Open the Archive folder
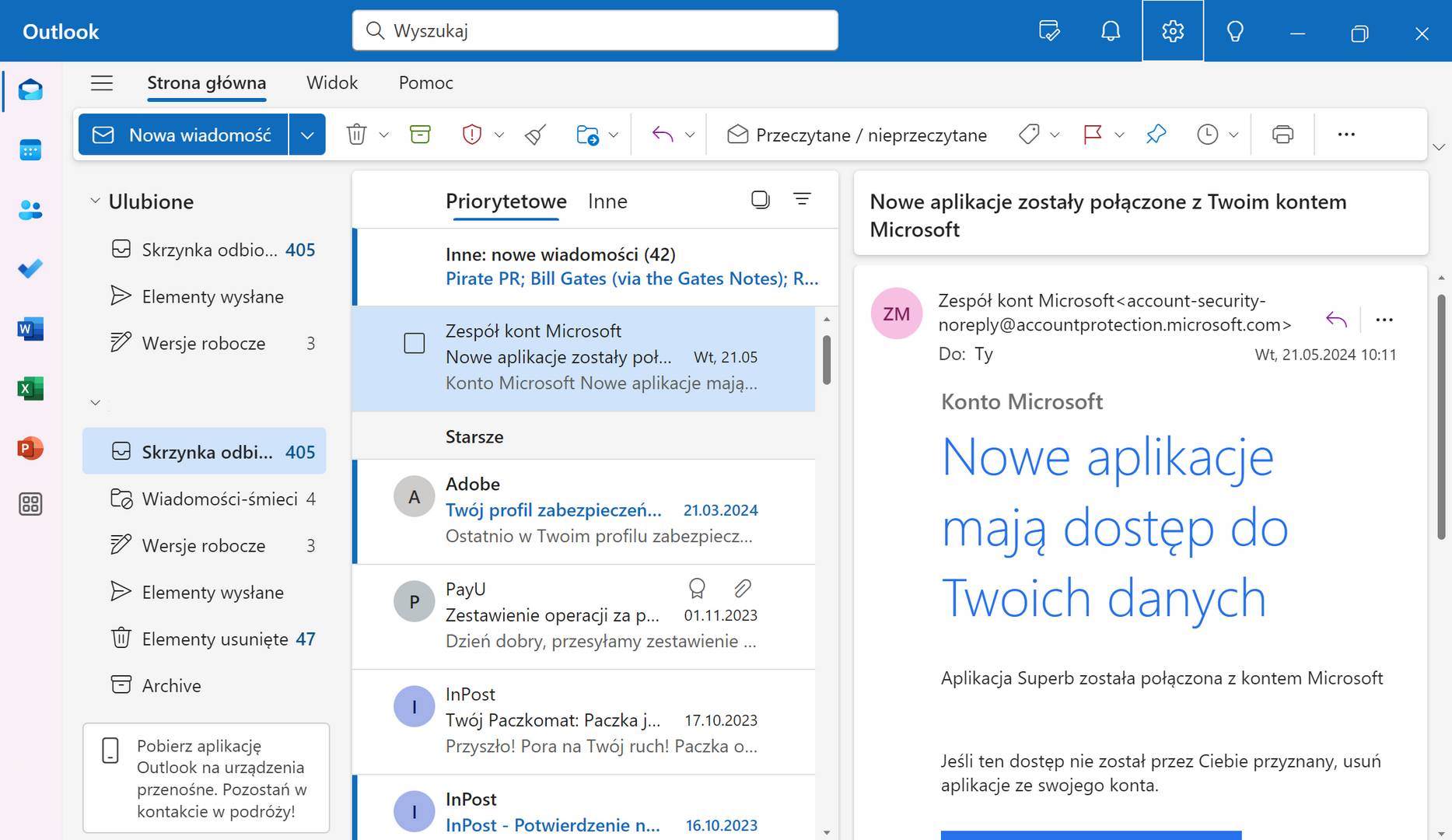This screenshot has width=1452, height=840. coord(204,685)
